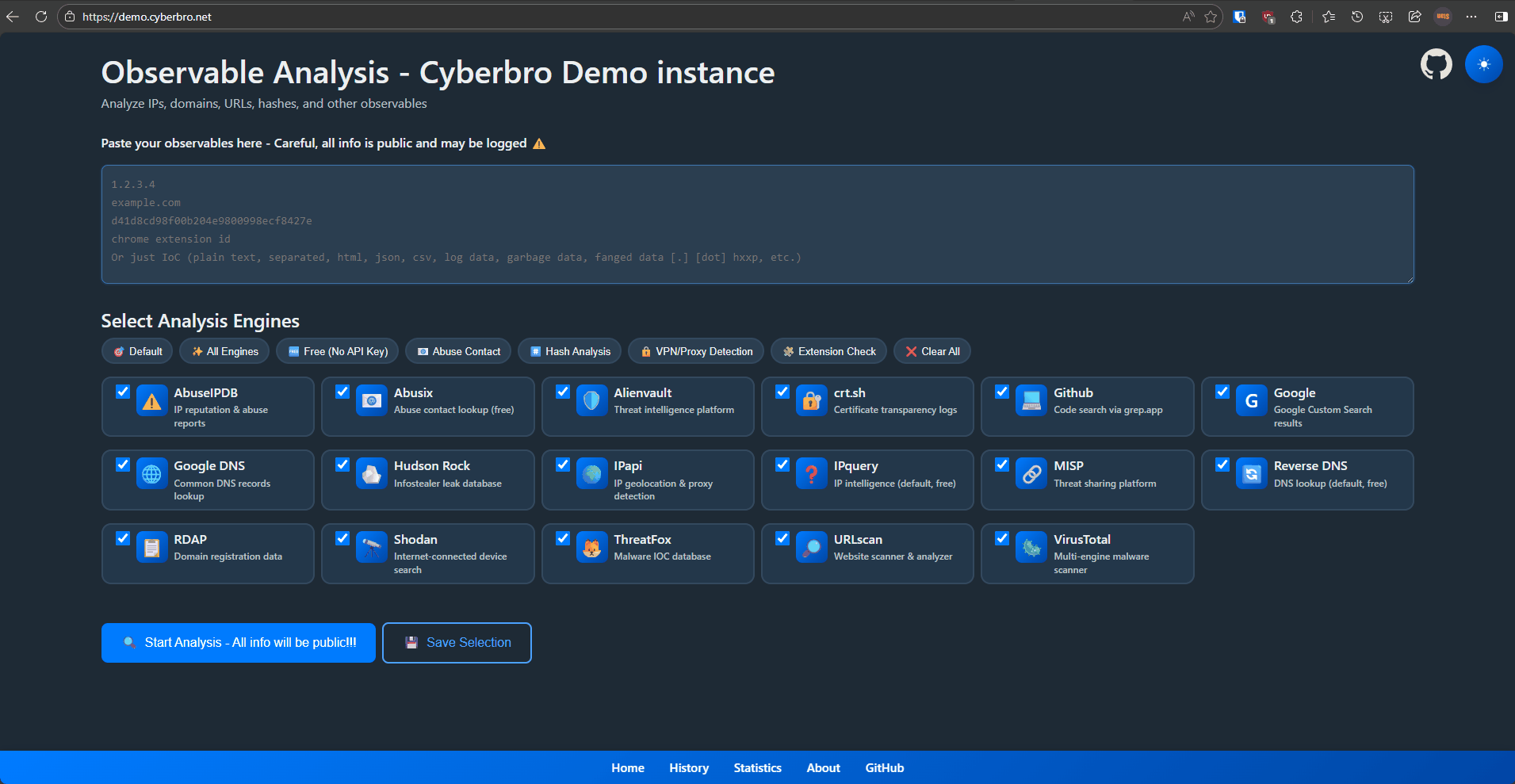
Task: Choose the Free (No API Key) preset
Action: click(337, 351)
